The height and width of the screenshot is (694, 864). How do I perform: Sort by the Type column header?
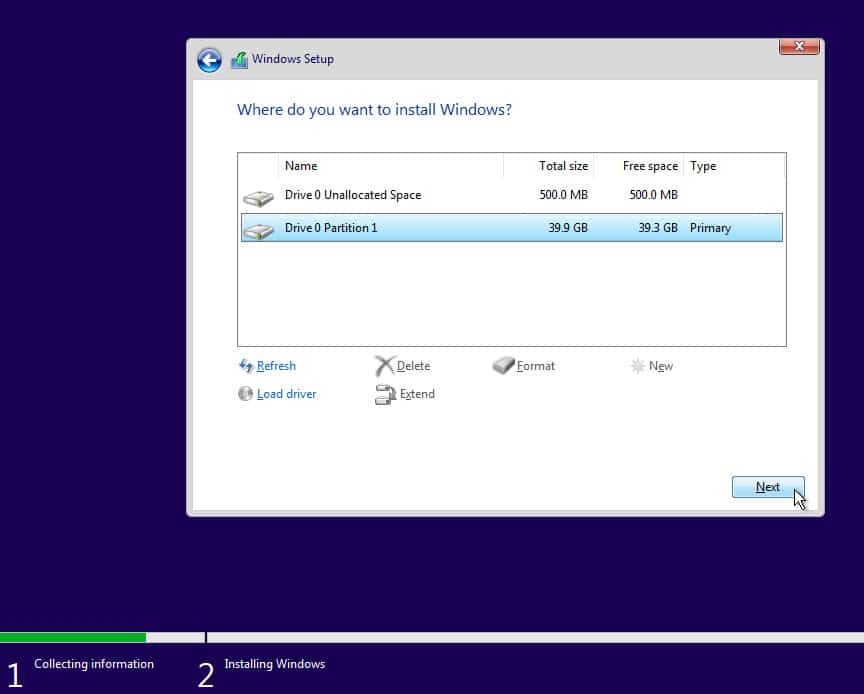coord(702,166)
